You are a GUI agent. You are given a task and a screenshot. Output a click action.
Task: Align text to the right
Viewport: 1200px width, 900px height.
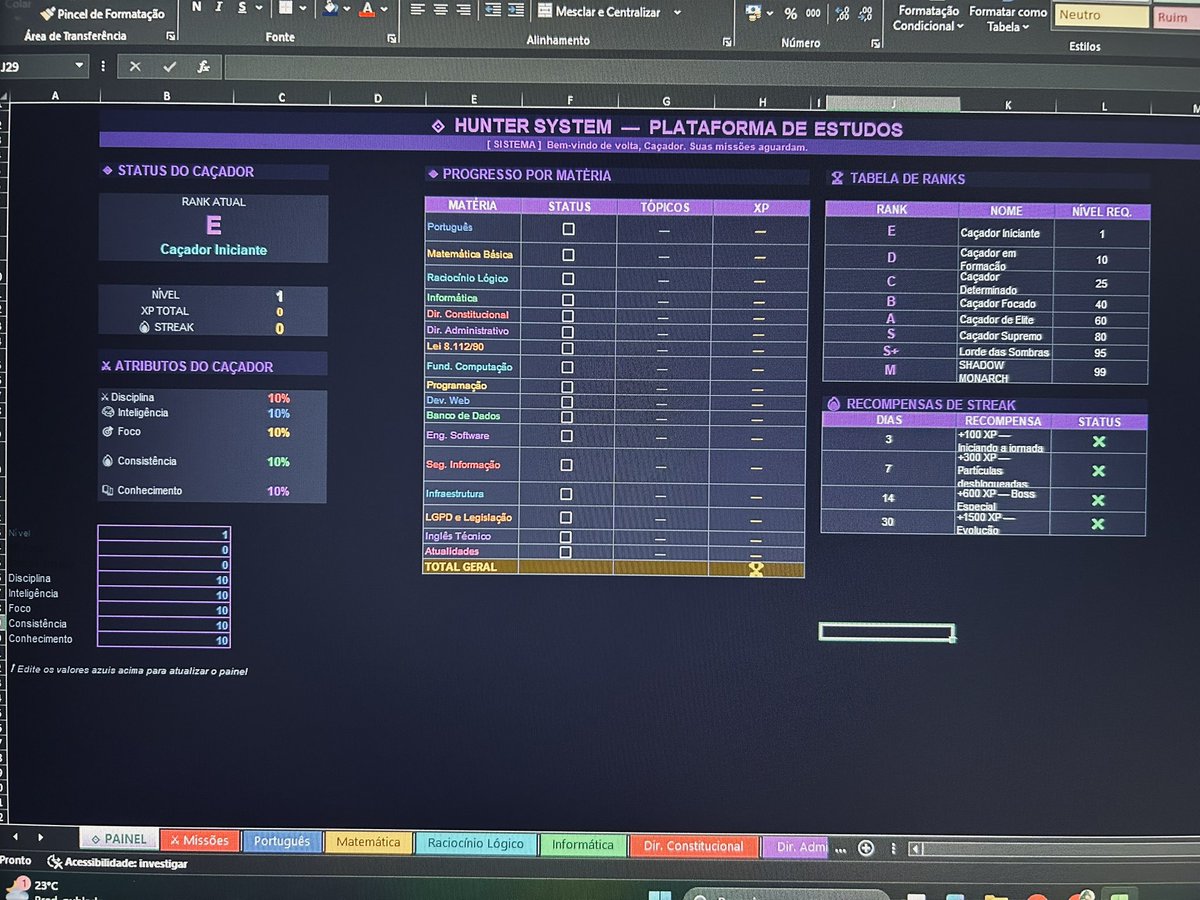pyautogui.click(x=463, y=10)
